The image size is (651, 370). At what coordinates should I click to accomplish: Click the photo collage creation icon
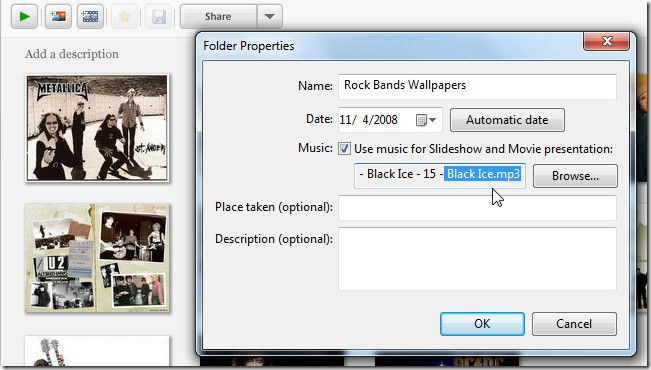tap(58, 17)
